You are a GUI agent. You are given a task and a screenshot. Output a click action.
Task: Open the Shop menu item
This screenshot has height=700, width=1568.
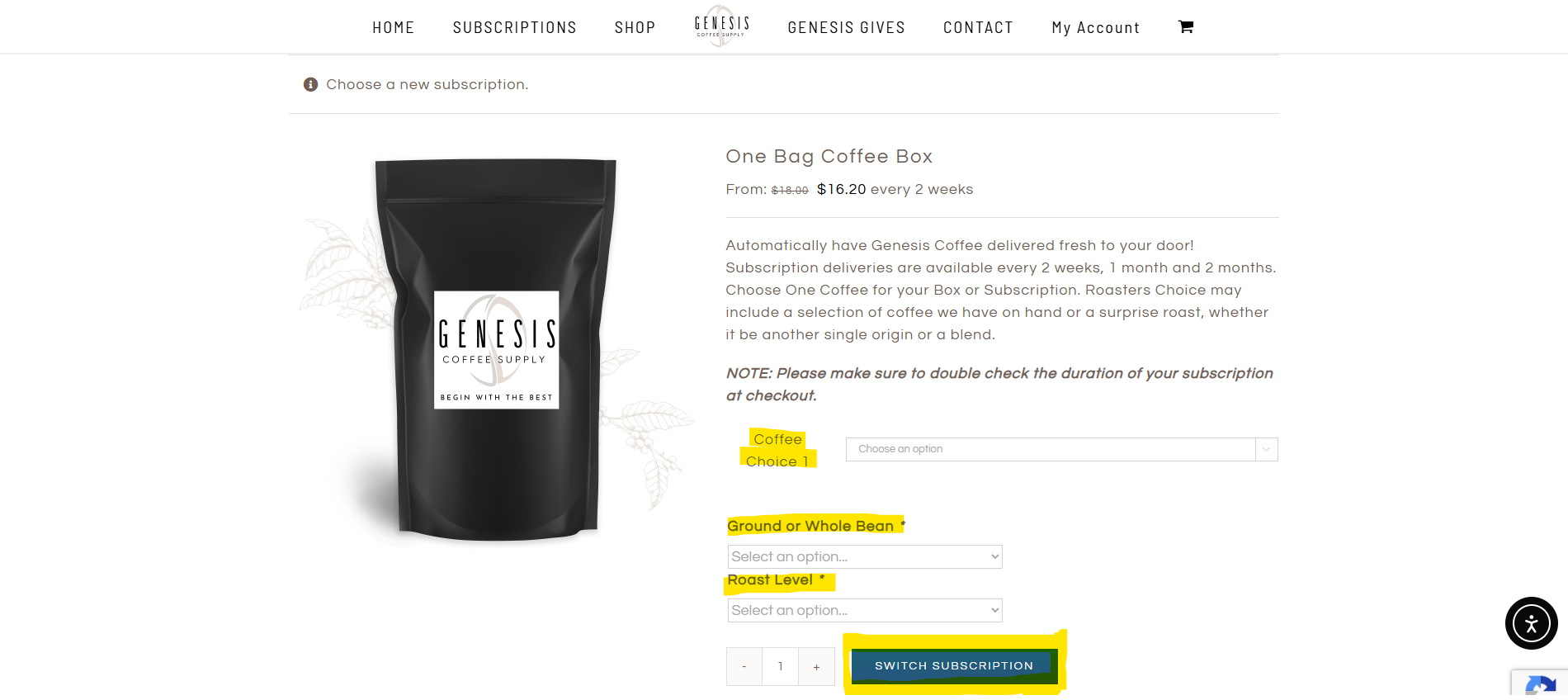(635, 27)
